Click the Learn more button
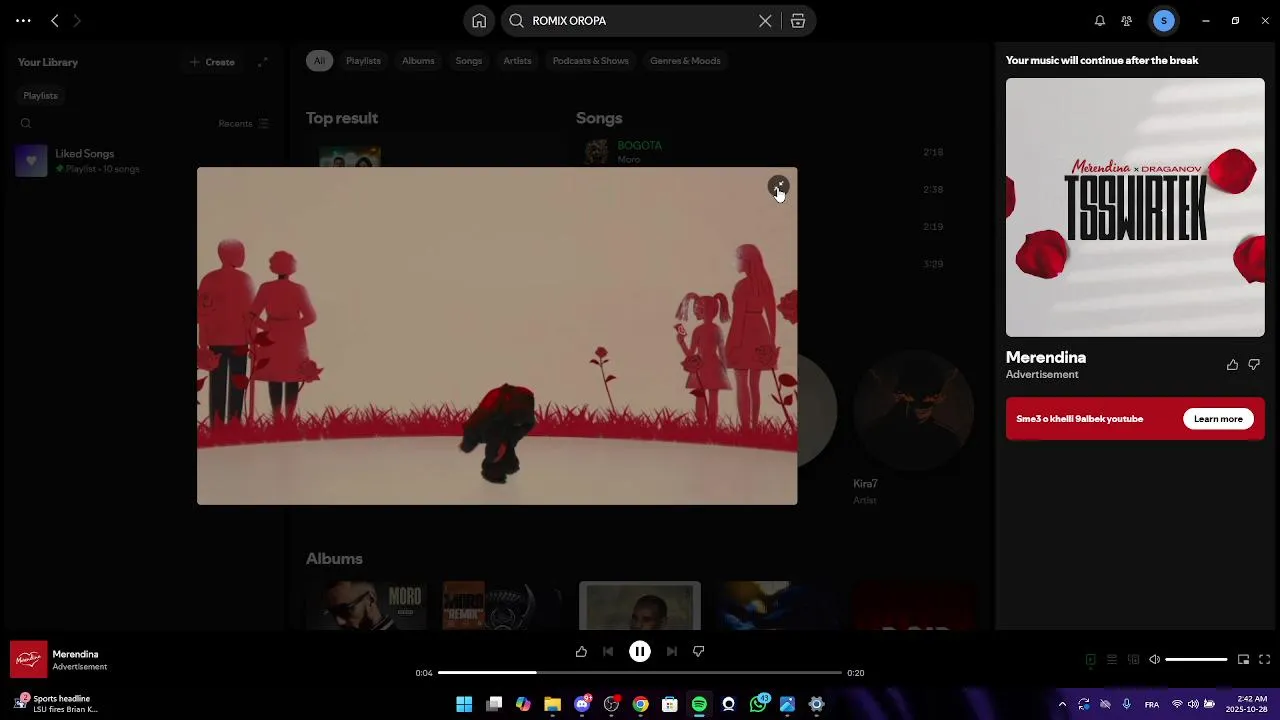This screenshot has height=720, width=1280. click(1218, 419)
